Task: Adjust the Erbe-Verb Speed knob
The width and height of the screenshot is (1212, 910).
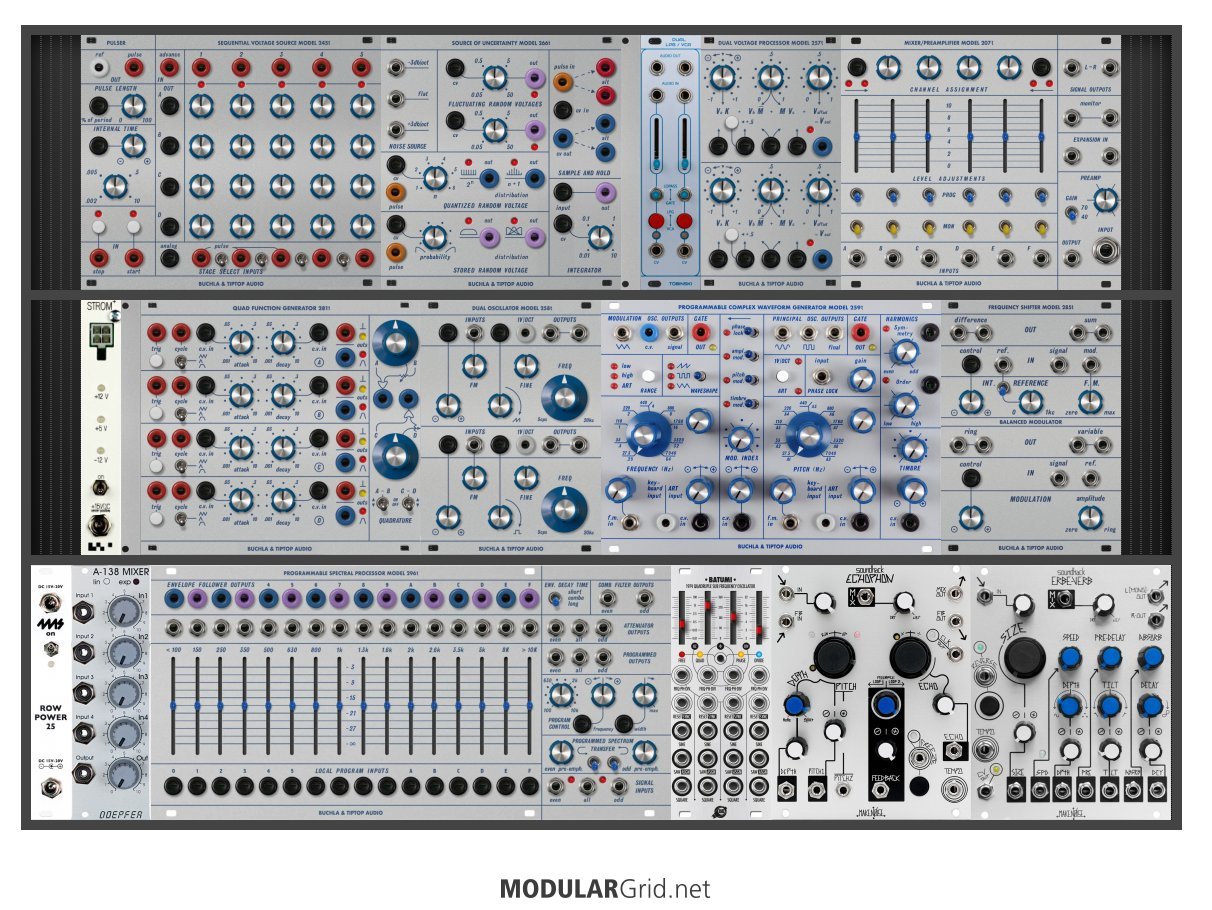Action: coord(1069,658)
